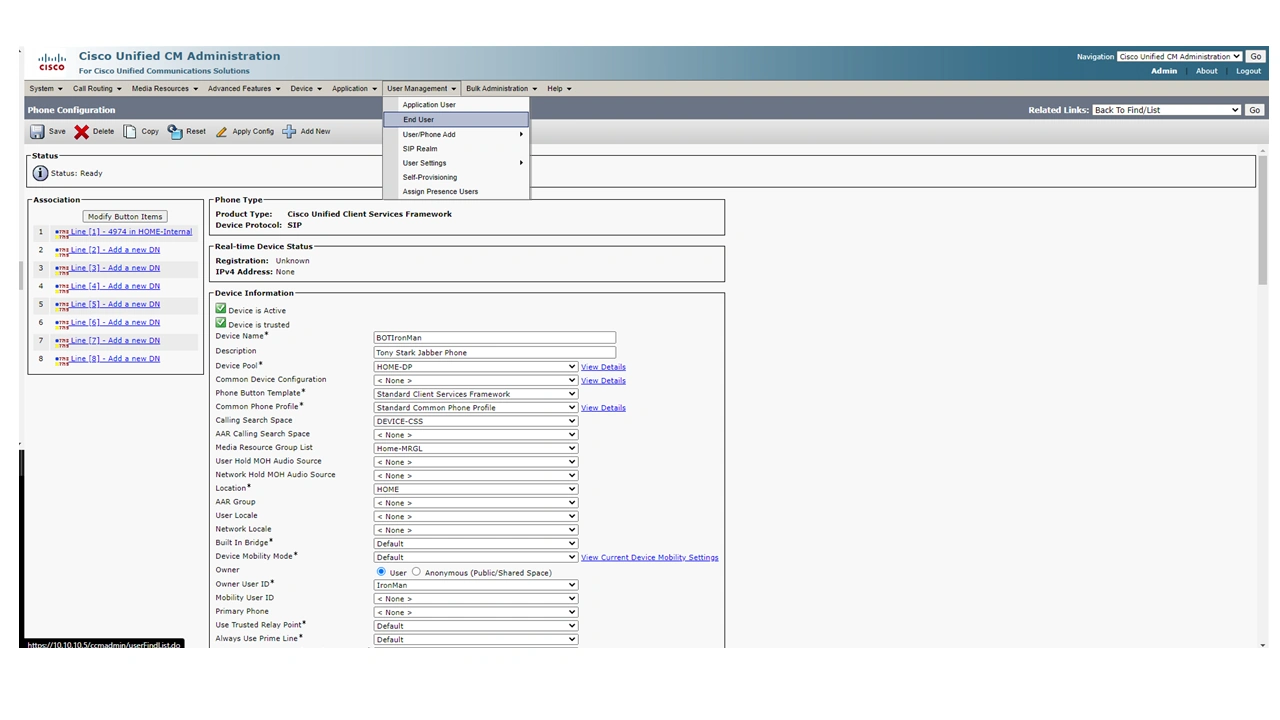
Task: Open the Calling Search Space dropdown showing DEVICE-CSS
Action: [x=476, y=421]
